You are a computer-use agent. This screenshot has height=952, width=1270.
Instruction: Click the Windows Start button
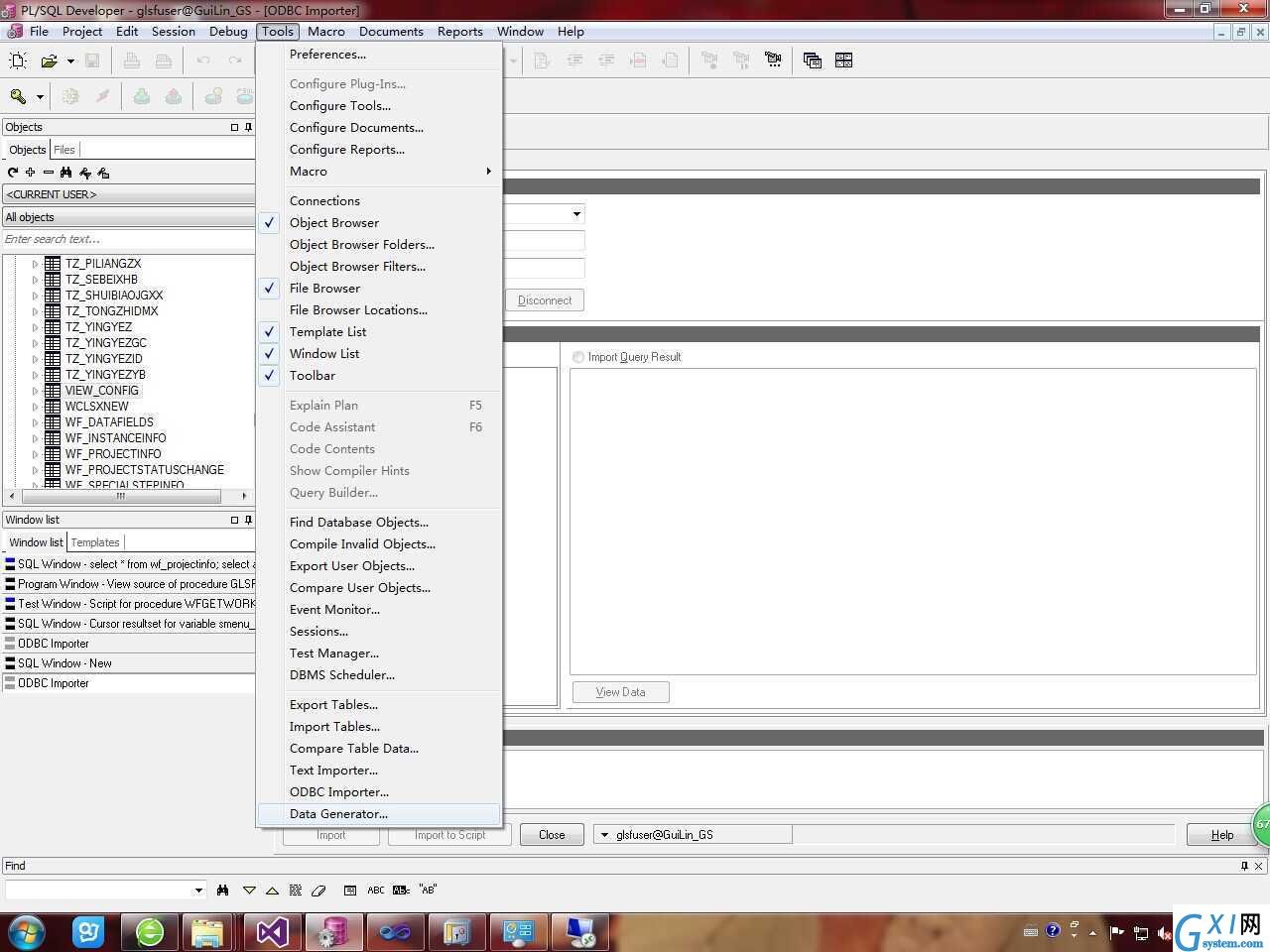point(27,932)
